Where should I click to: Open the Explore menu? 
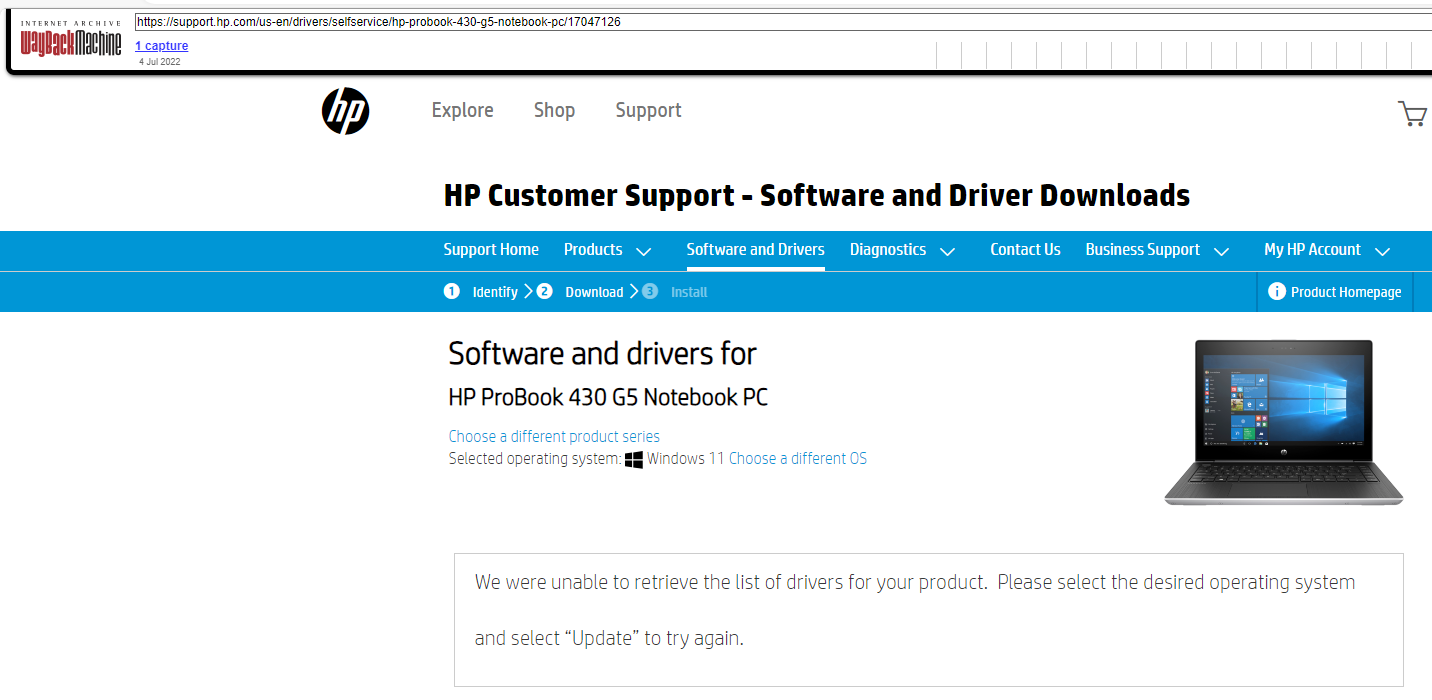462,110
